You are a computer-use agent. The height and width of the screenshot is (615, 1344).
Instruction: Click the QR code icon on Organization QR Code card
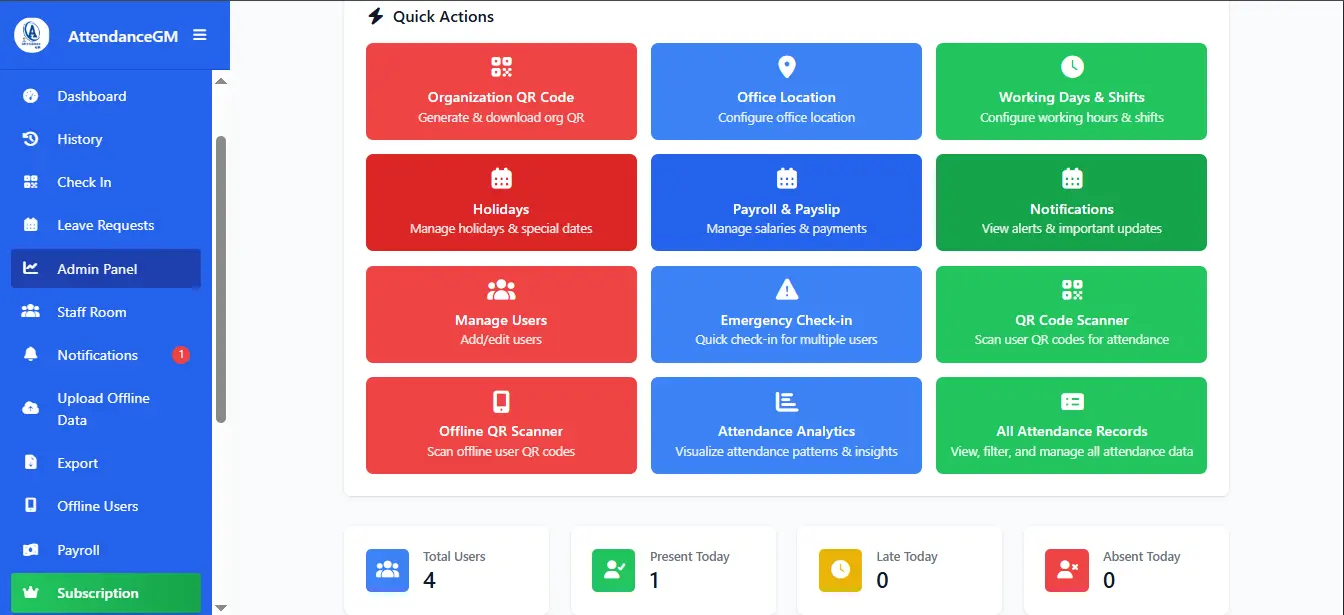tap(500, 67)
